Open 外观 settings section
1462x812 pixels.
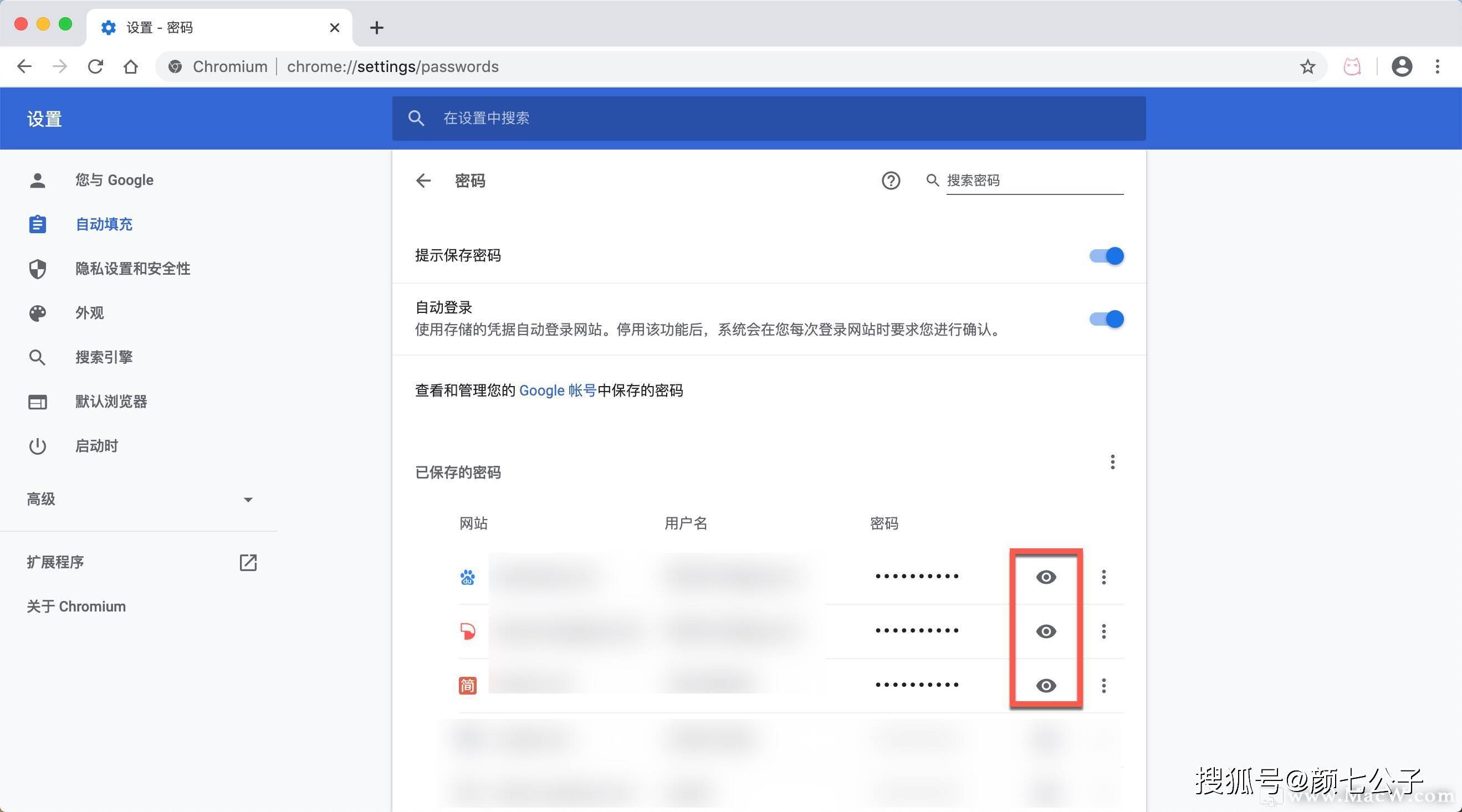[90, 313]
